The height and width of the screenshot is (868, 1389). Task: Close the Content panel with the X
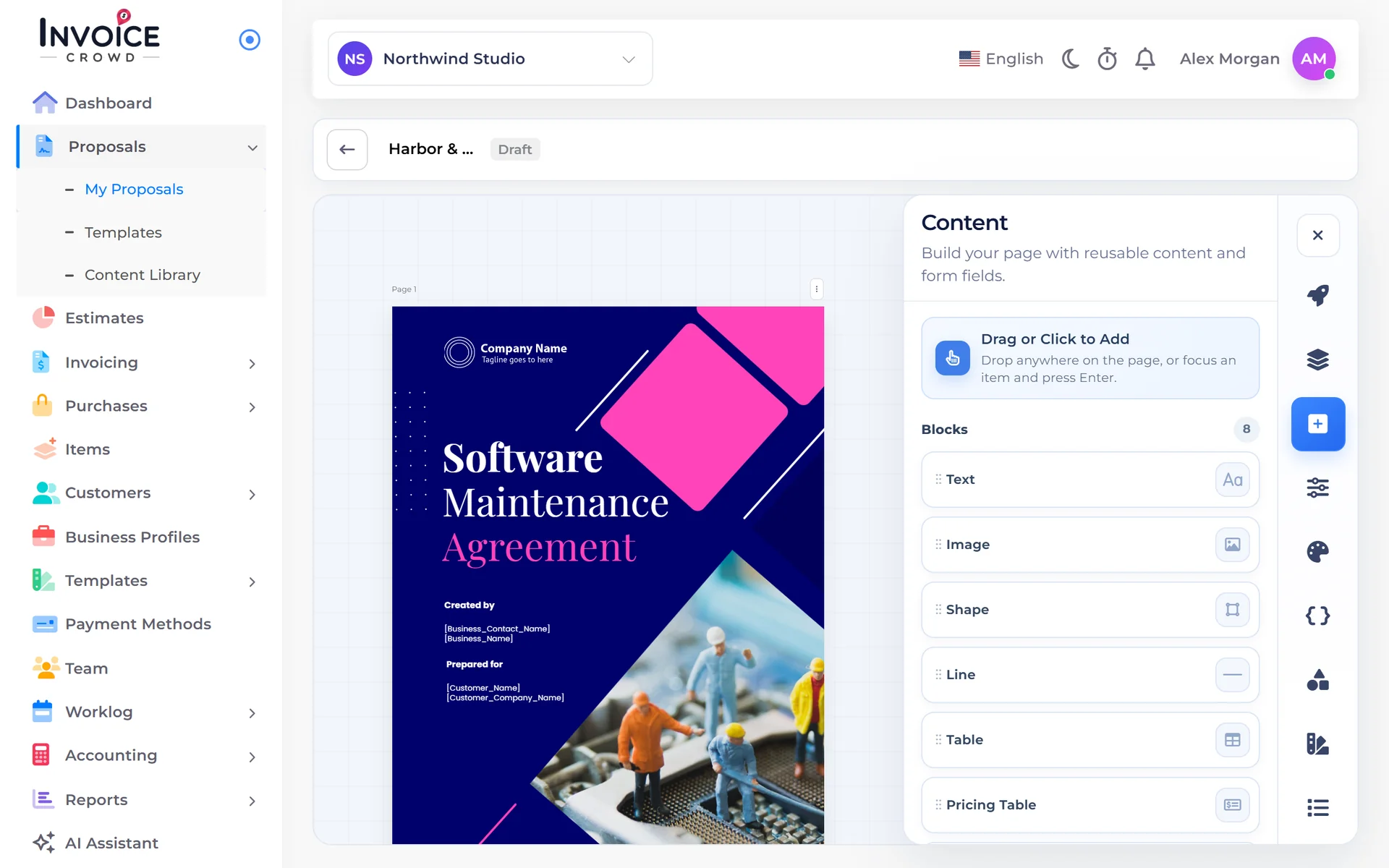pyautogui.click(x=1317, y=235)
